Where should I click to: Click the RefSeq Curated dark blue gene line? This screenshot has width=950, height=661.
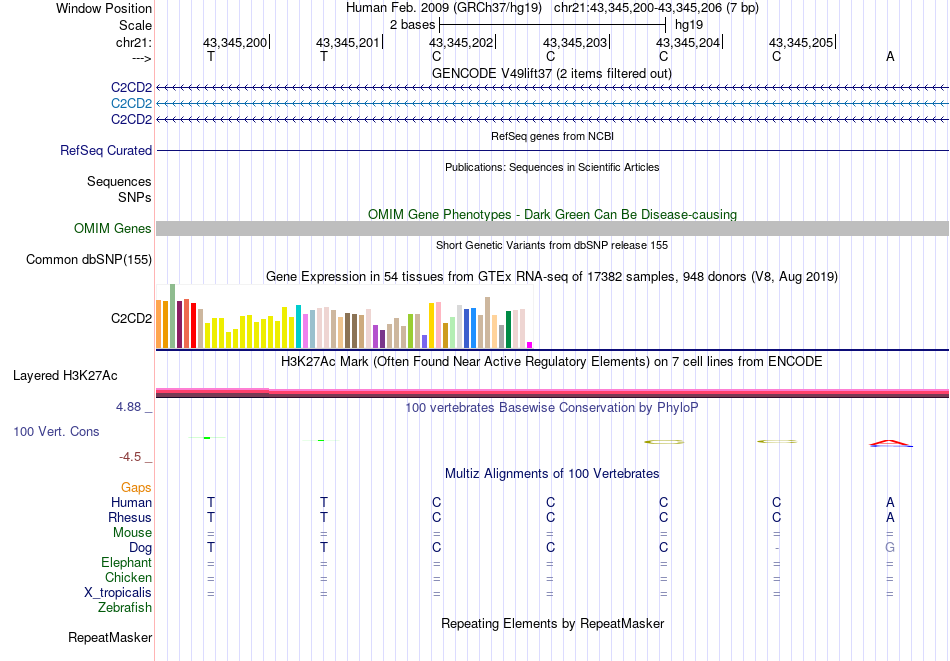[x=553, y=150]
